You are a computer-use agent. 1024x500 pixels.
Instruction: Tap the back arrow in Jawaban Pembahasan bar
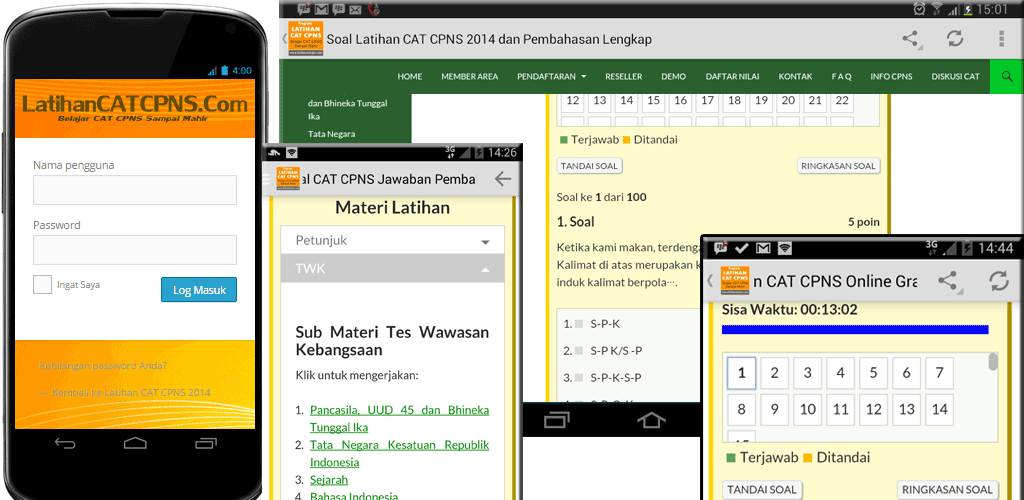pyautogui.click(x=502, y=179)
